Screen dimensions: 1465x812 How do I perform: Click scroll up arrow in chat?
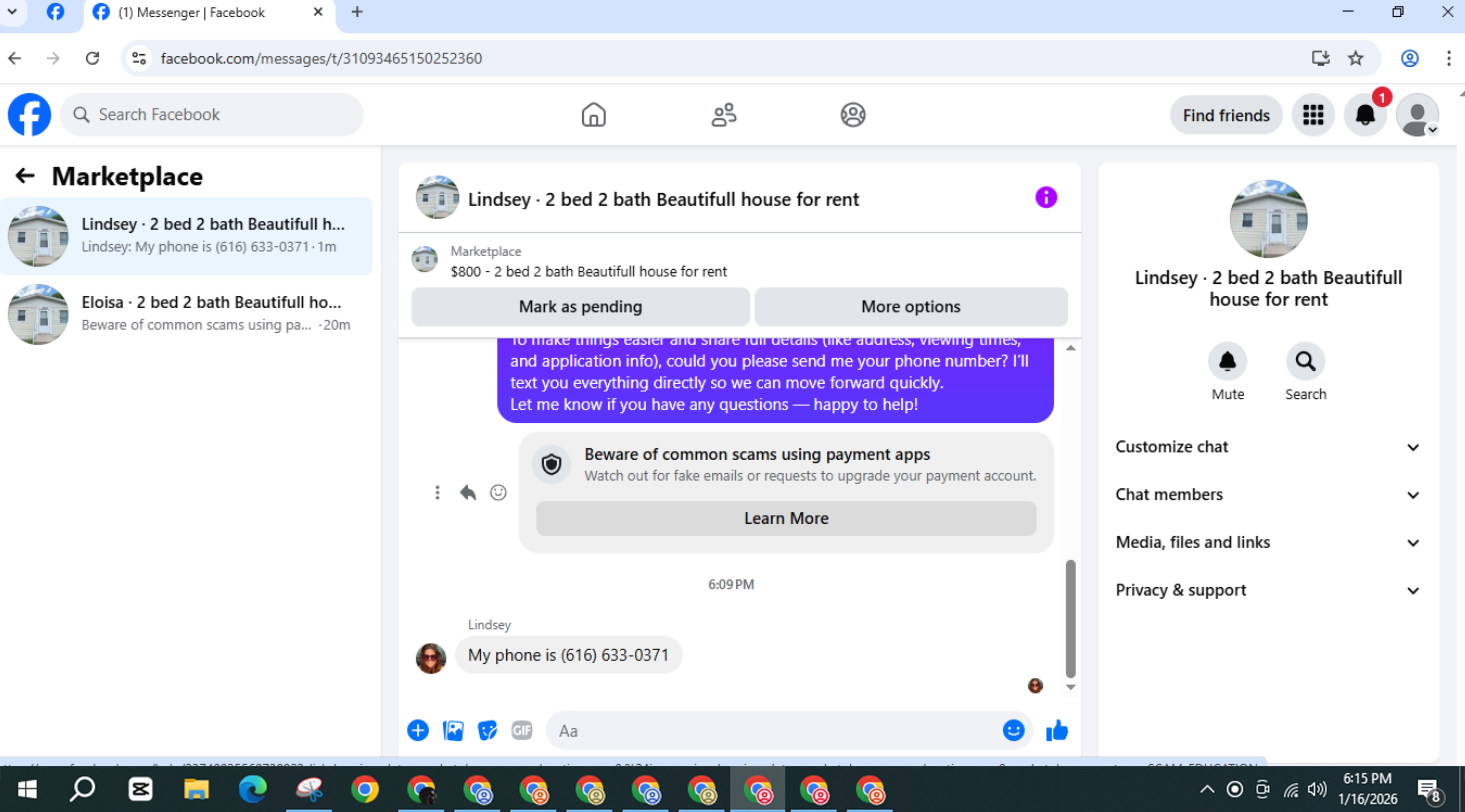1071,348
